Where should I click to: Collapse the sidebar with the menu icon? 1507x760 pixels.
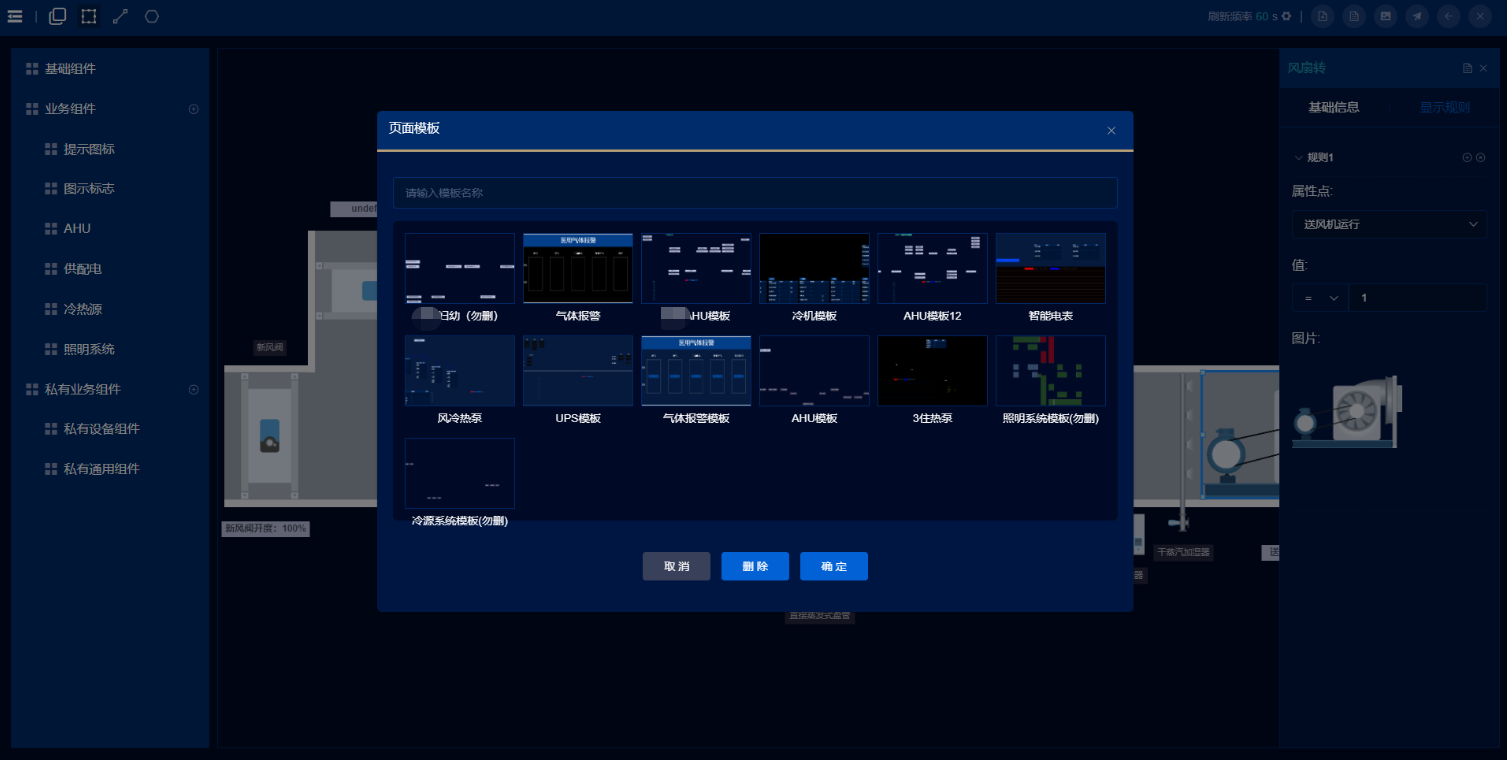click(x=15, y=16)
